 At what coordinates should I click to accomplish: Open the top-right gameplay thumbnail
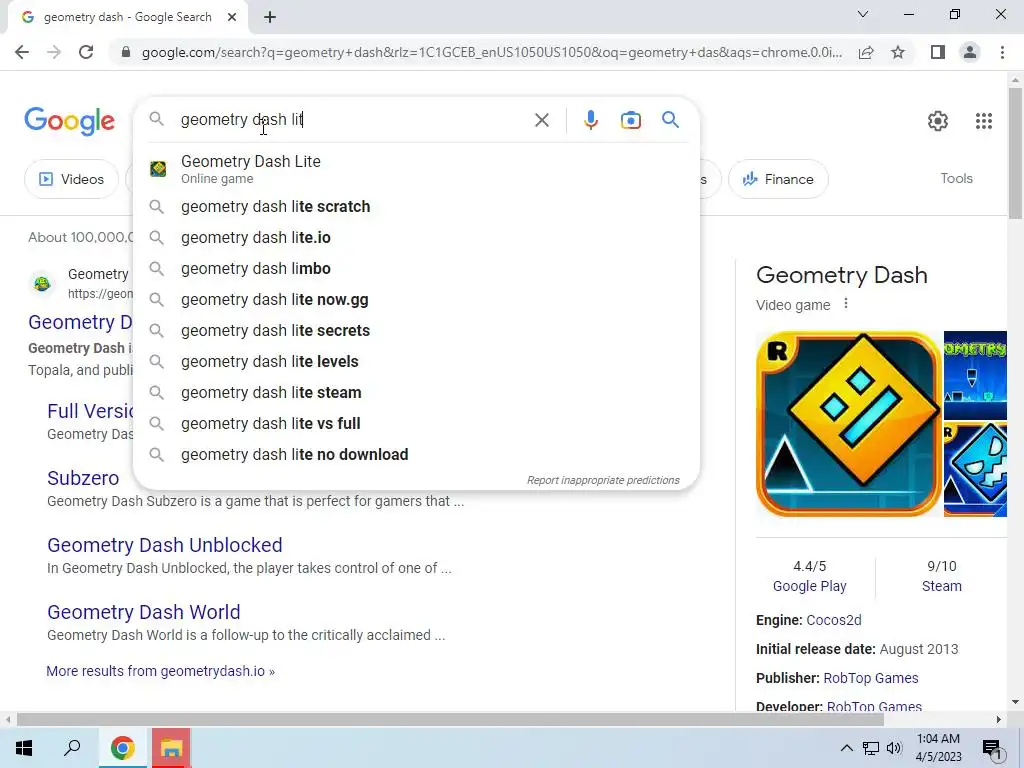click(x=975, y=375)
